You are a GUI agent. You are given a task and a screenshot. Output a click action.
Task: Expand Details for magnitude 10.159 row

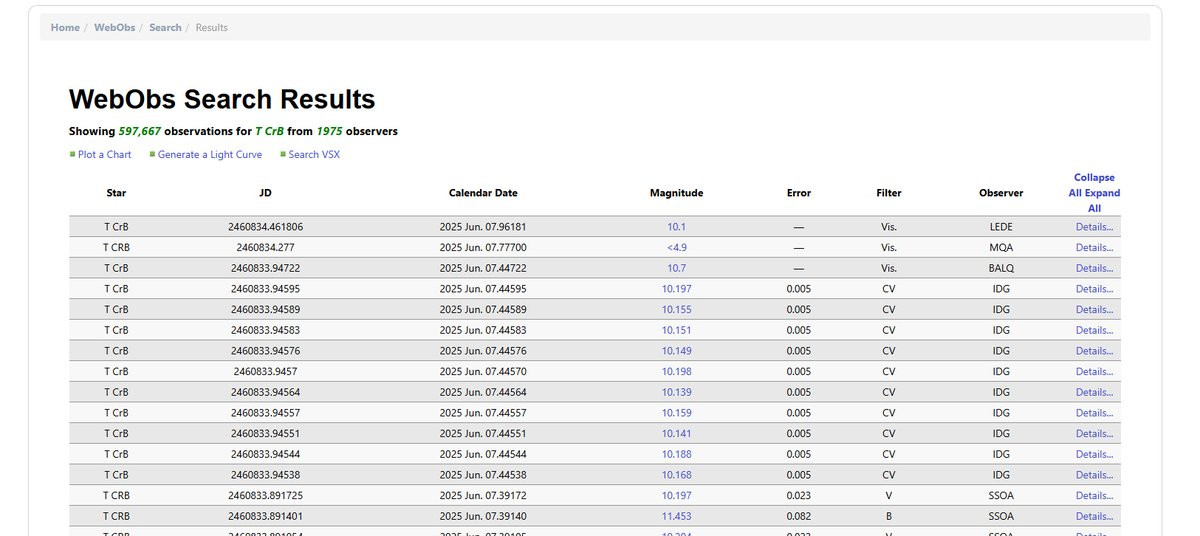[1094, 413]
